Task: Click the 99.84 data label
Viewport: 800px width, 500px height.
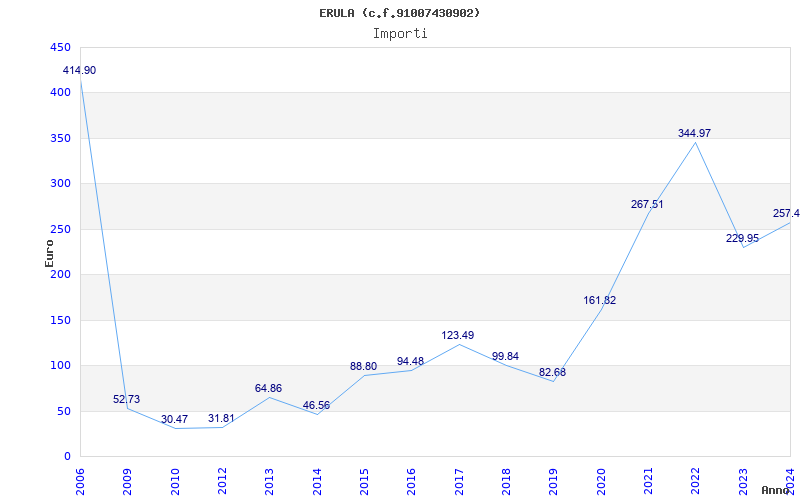Action: (505, 356)
